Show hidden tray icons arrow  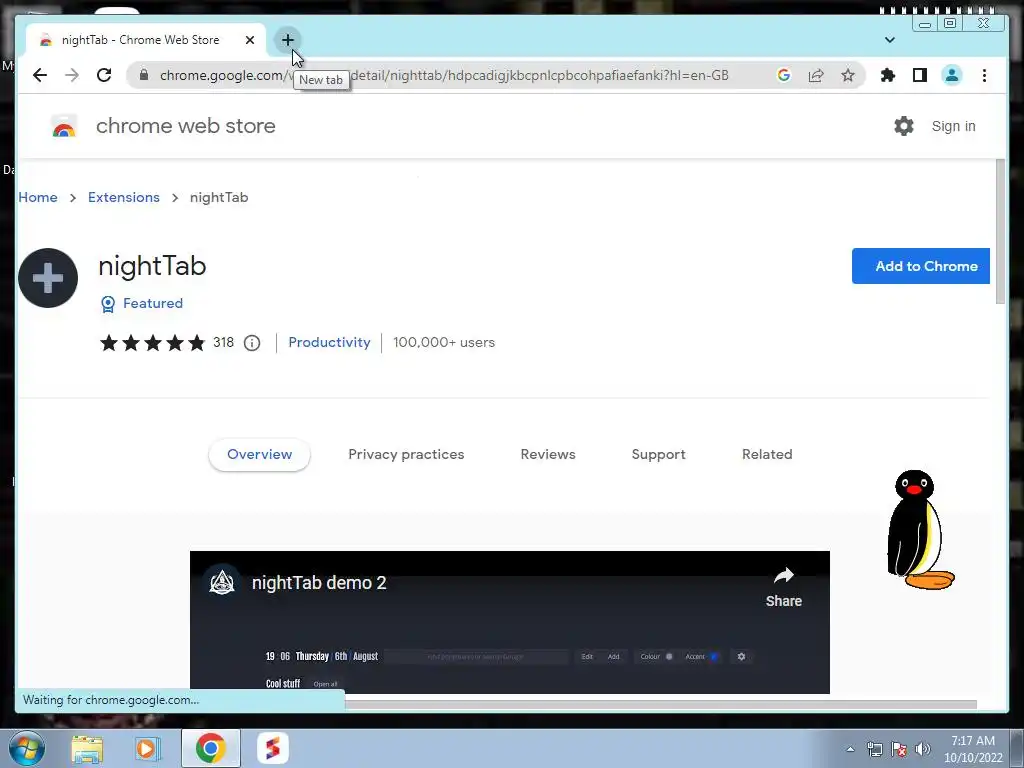tap(850, 749)
